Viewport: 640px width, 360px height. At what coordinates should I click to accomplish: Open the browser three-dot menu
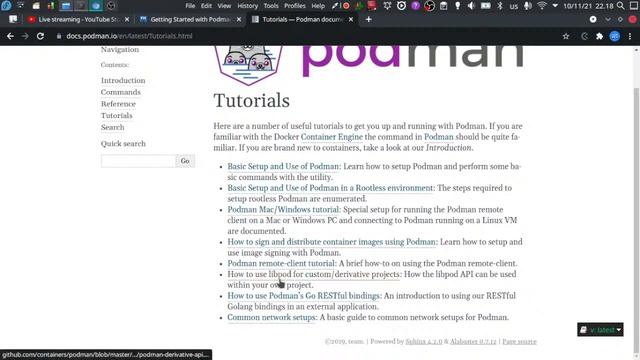[x=630, y=36]
